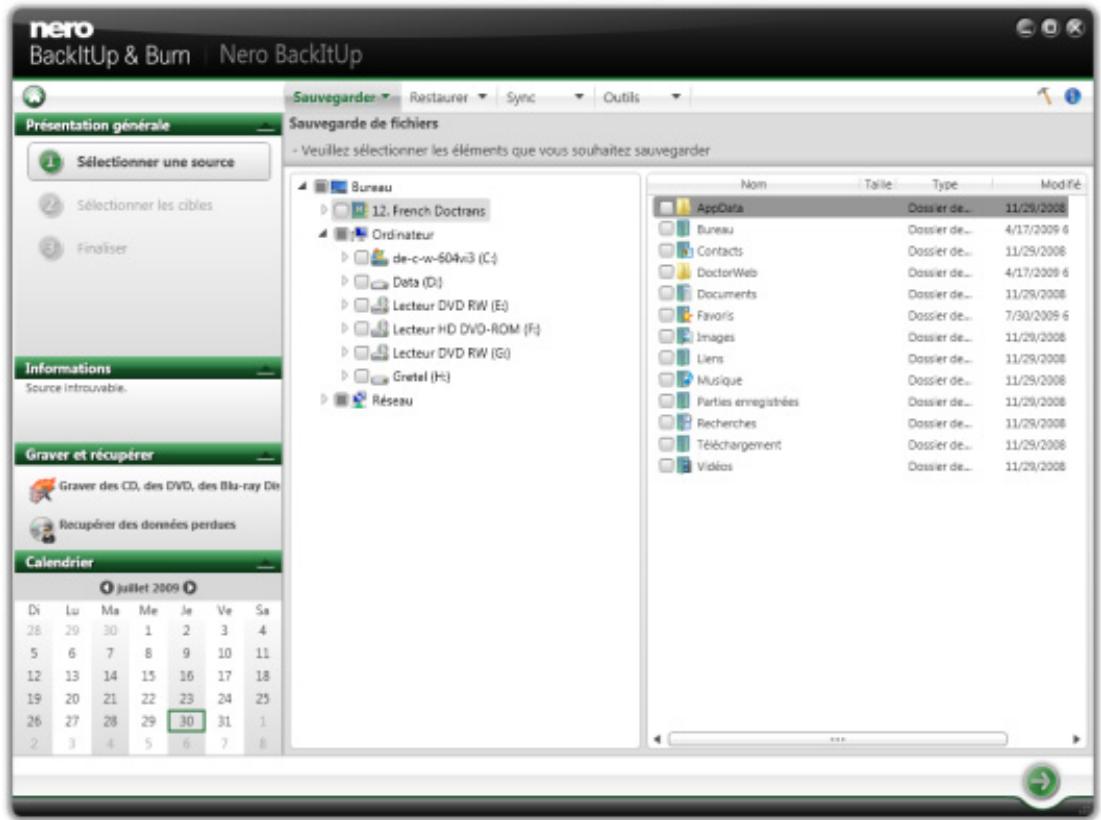Viewport: 1101px width, 820px height.
Task: Click the Finaliser step
Action: coord(102,248)
